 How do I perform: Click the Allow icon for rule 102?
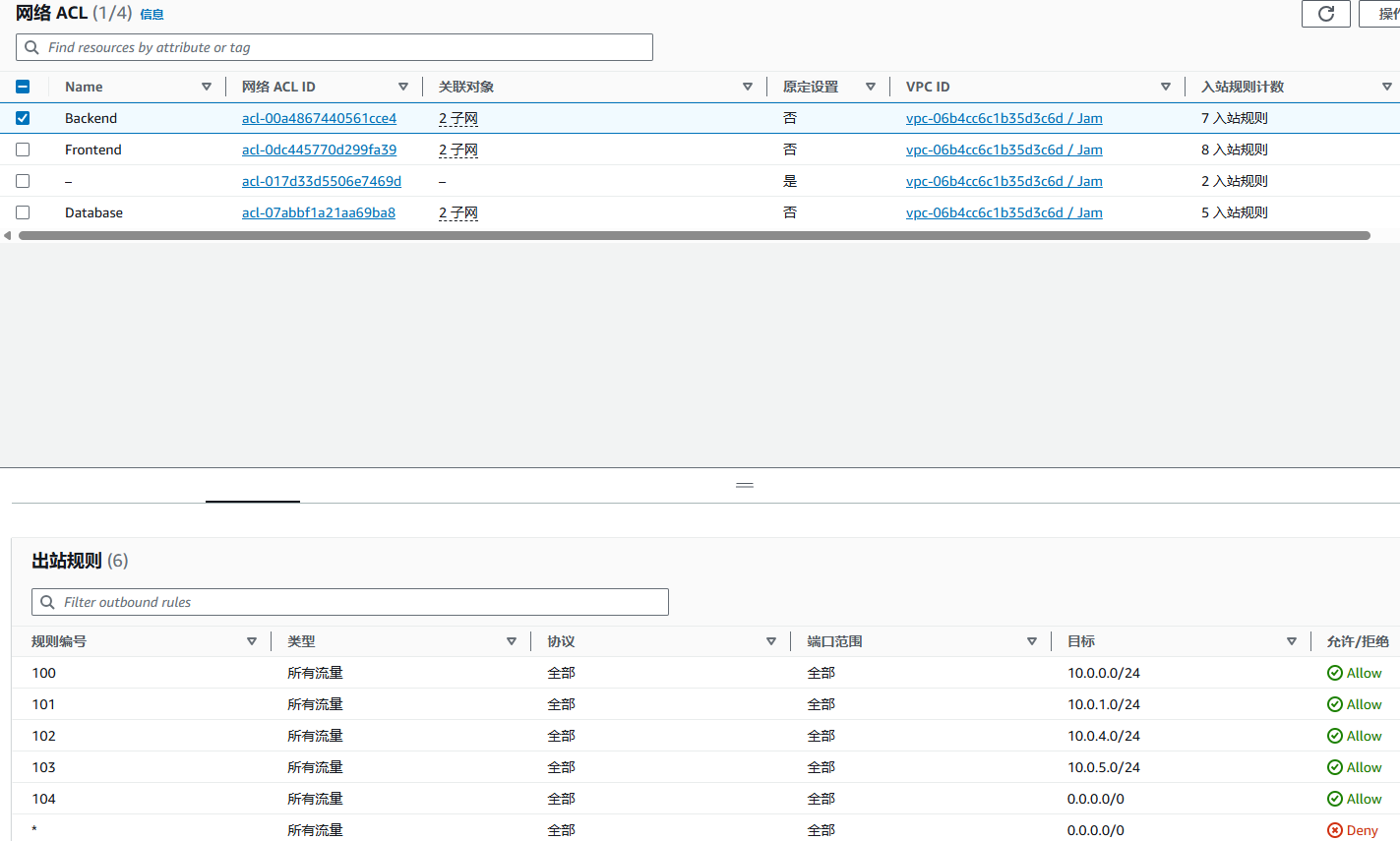point(1335,736)
